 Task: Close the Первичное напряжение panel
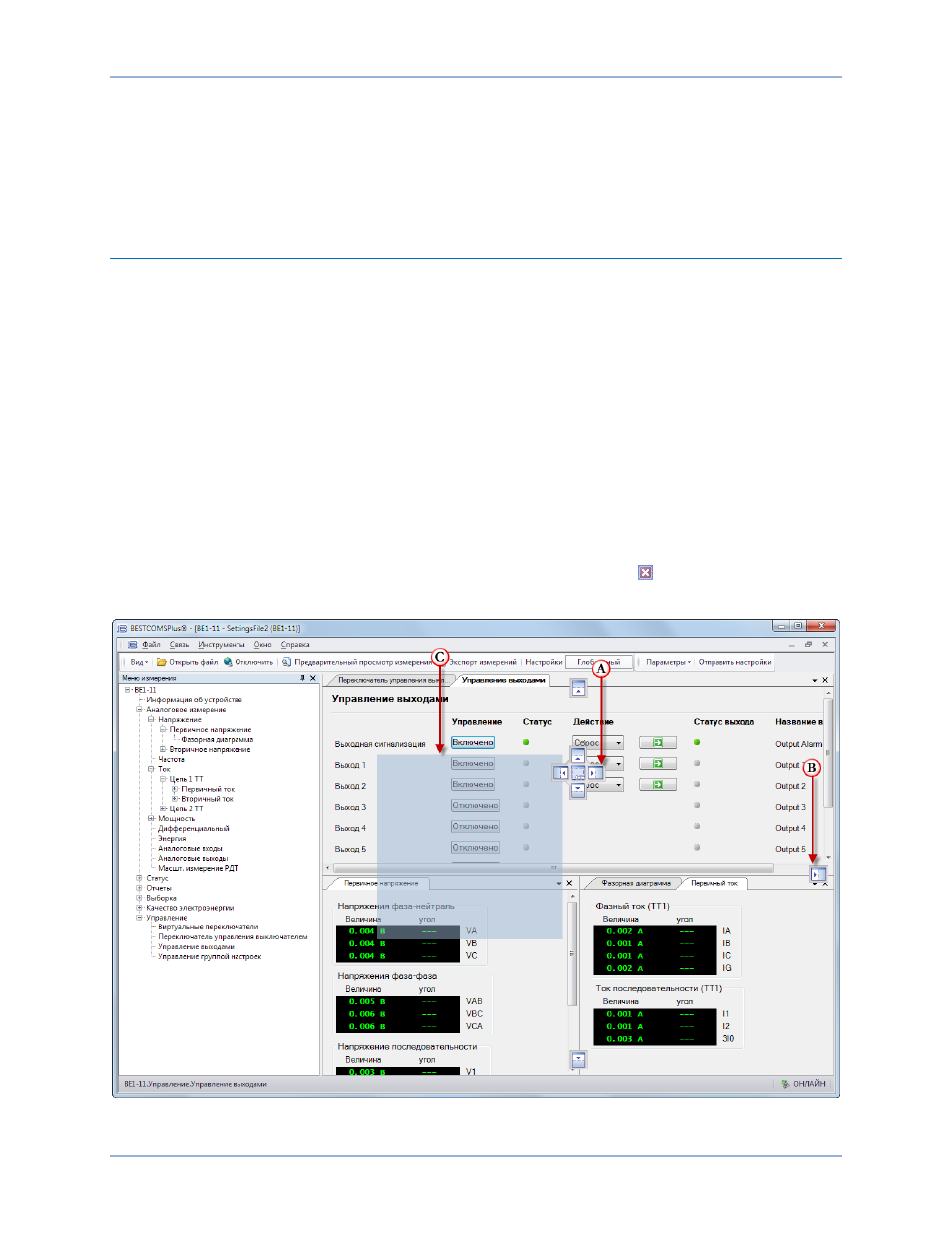(570, 883)
